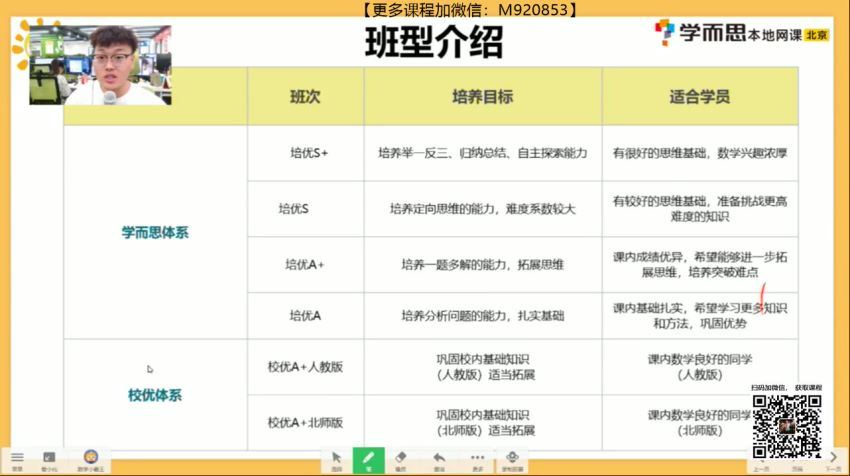Click the 有较好的思维基础 student cell
850x476 pixels.
click(700, 209)
